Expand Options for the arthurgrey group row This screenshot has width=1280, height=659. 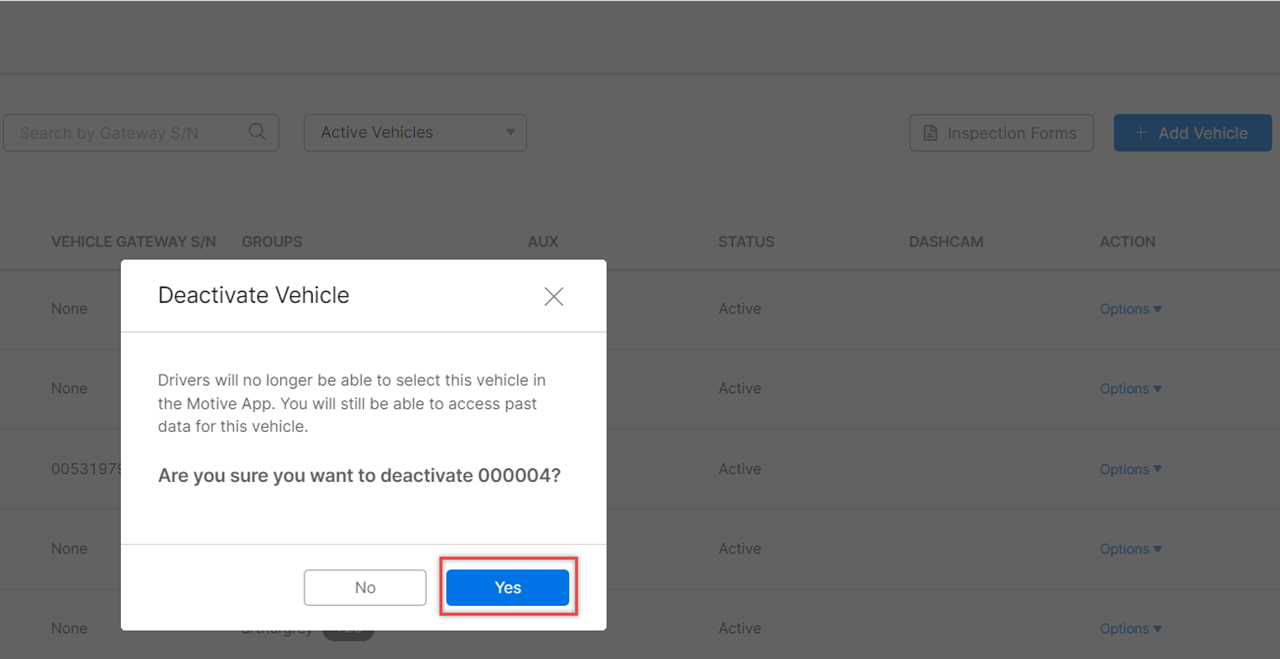click(x=1130, y=629)
